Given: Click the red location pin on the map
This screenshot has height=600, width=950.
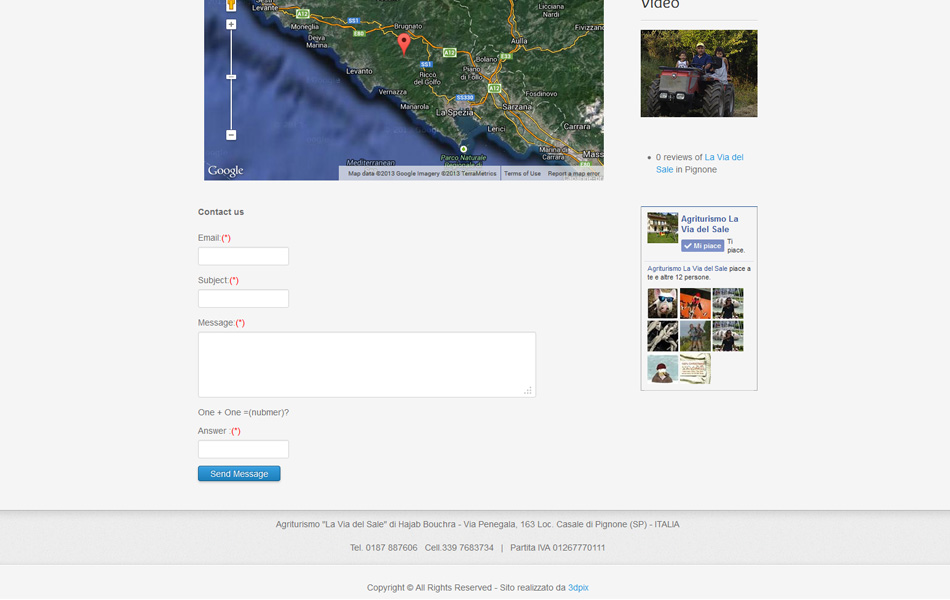Looking at the screenshot, I should pos(404,44).
